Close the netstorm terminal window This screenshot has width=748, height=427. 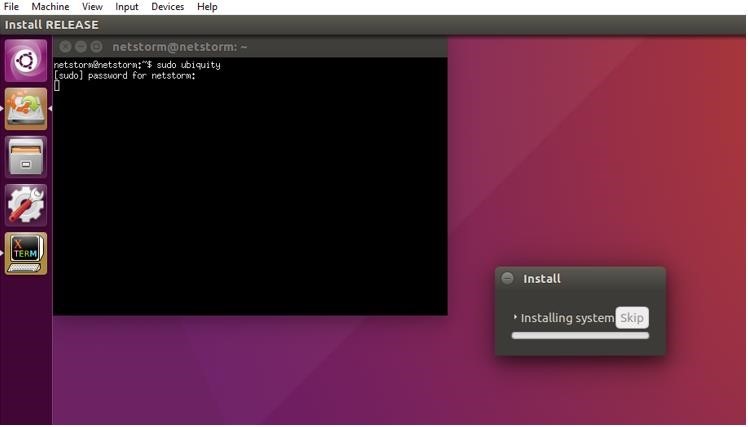click(x=65, y=47)
